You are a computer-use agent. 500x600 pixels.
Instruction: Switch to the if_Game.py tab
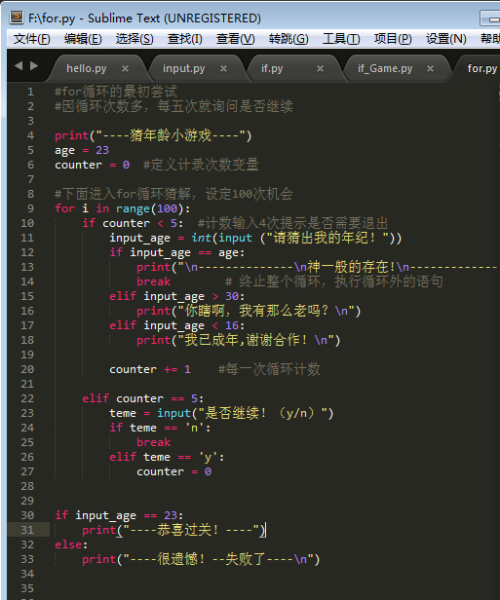[x=385, y=68]
